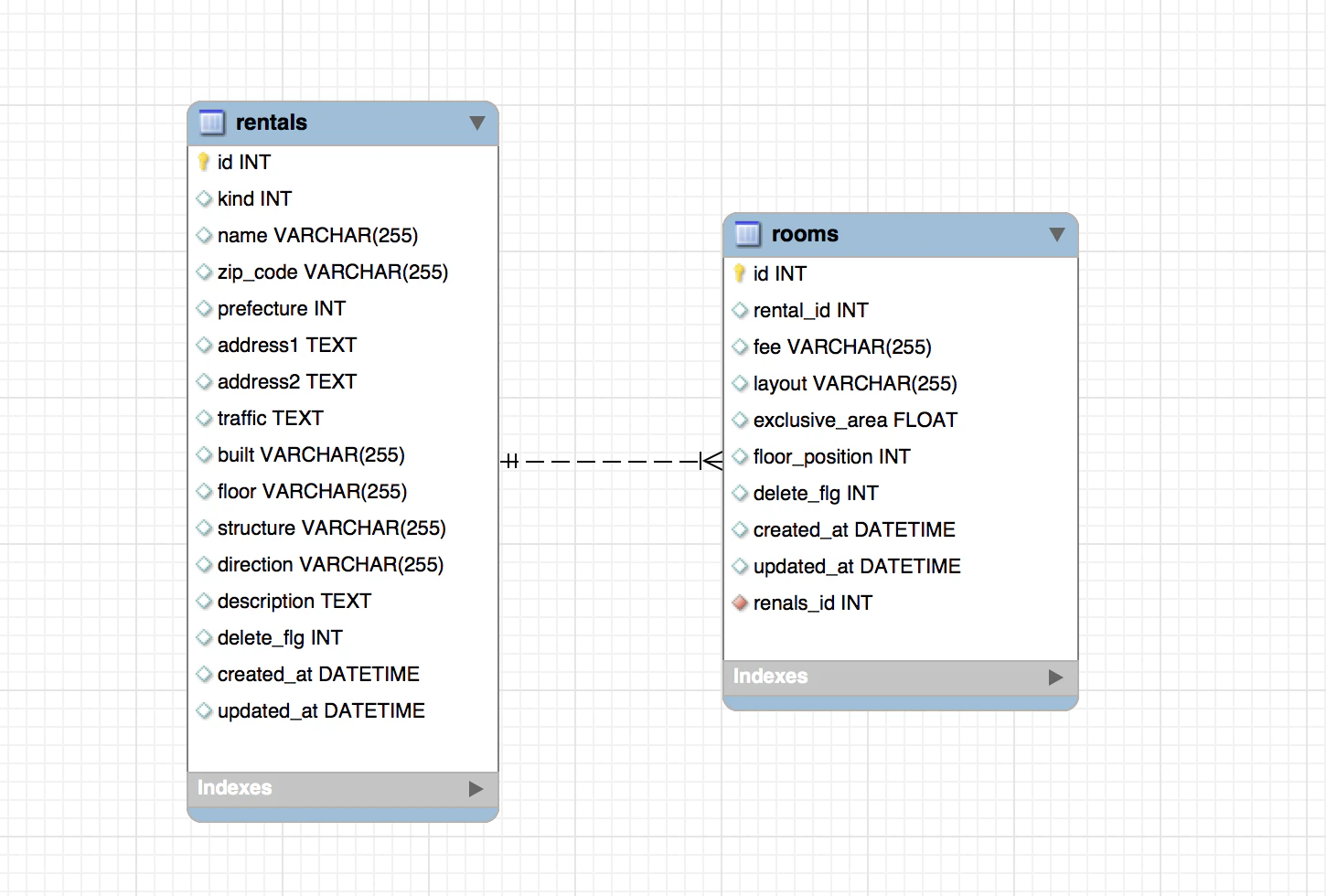Click primary key icon of rentals id
This screenshot has height=896, width=1326.
(204, 162)
